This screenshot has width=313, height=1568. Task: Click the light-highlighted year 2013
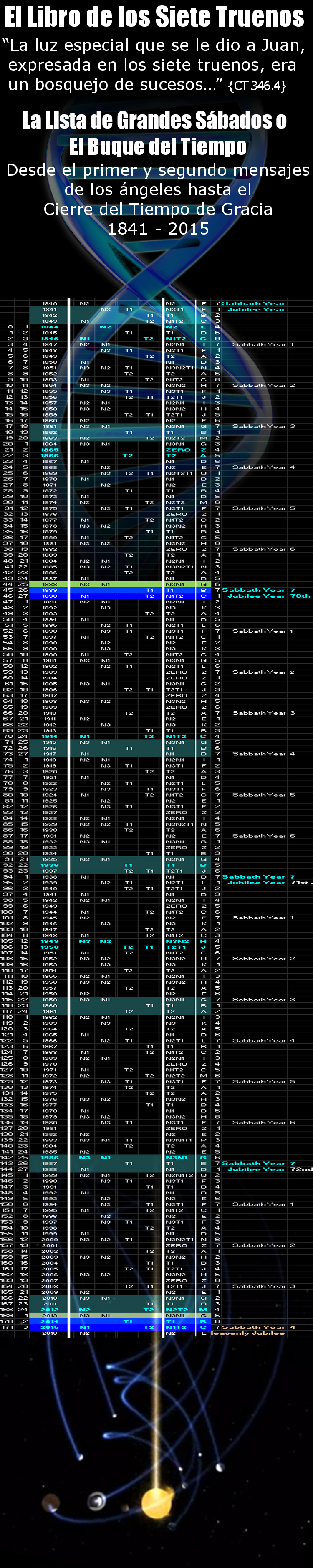[49, 1316]
